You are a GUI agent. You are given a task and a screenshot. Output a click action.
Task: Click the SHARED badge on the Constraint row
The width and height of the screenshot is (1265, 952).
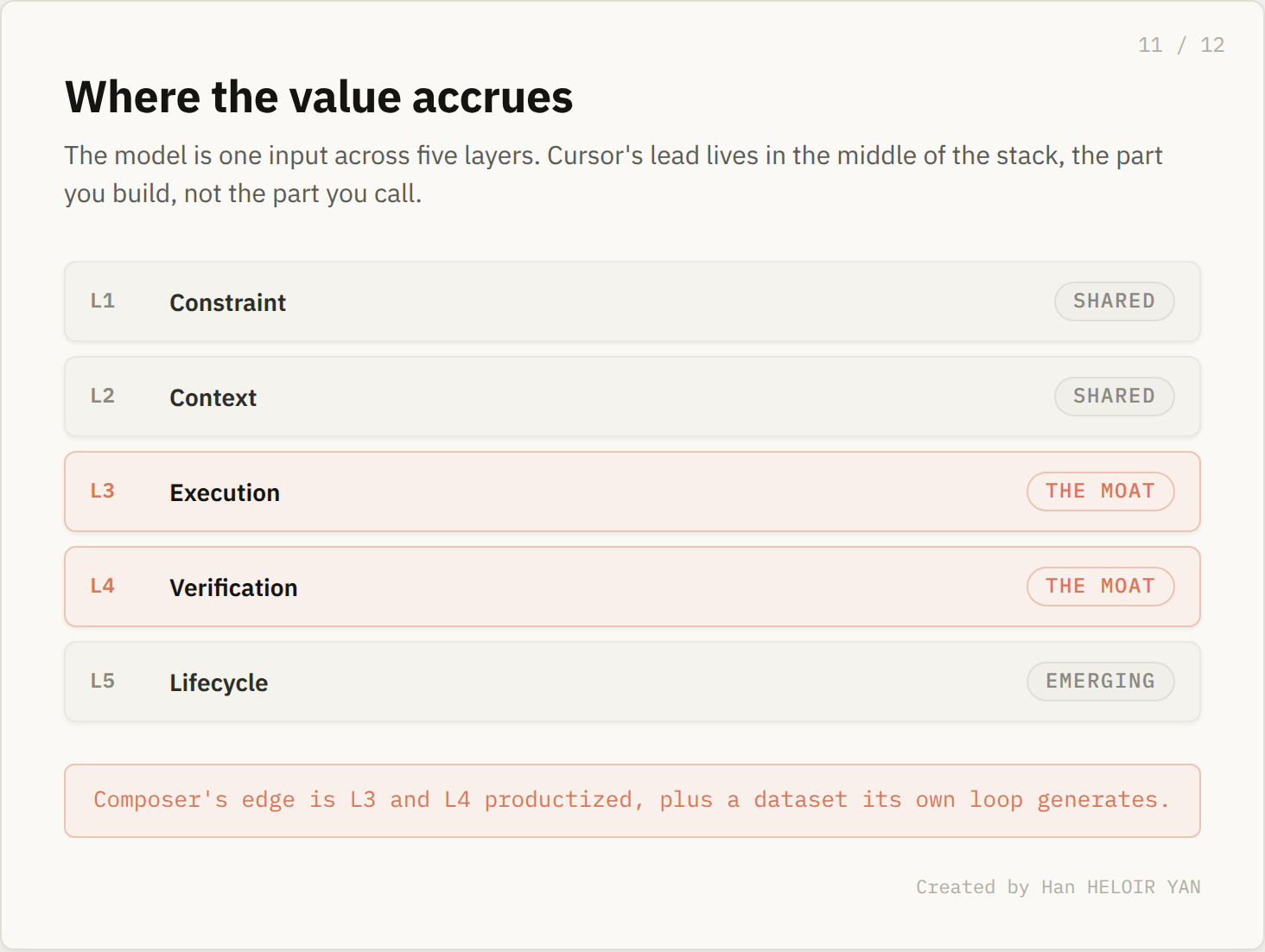click(1114, 301)
